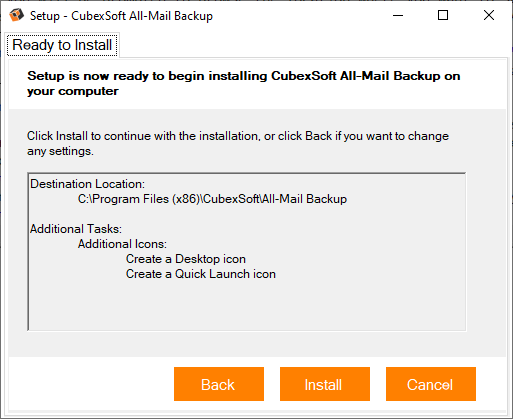513x419 pixels.
Task: Click the Additional Tasks line in summary
Action: [x=76, y=229]
